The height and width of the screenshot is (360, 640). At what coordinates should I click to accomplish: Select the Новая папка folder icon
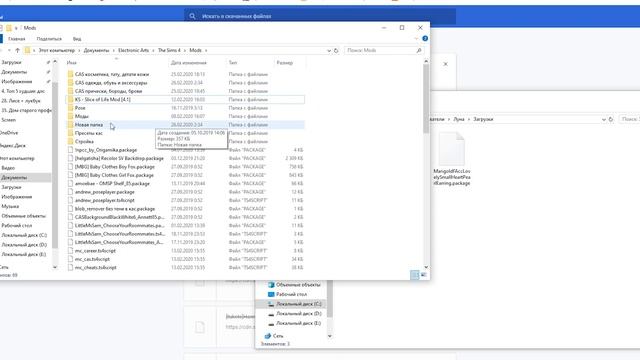pos(70,124)
